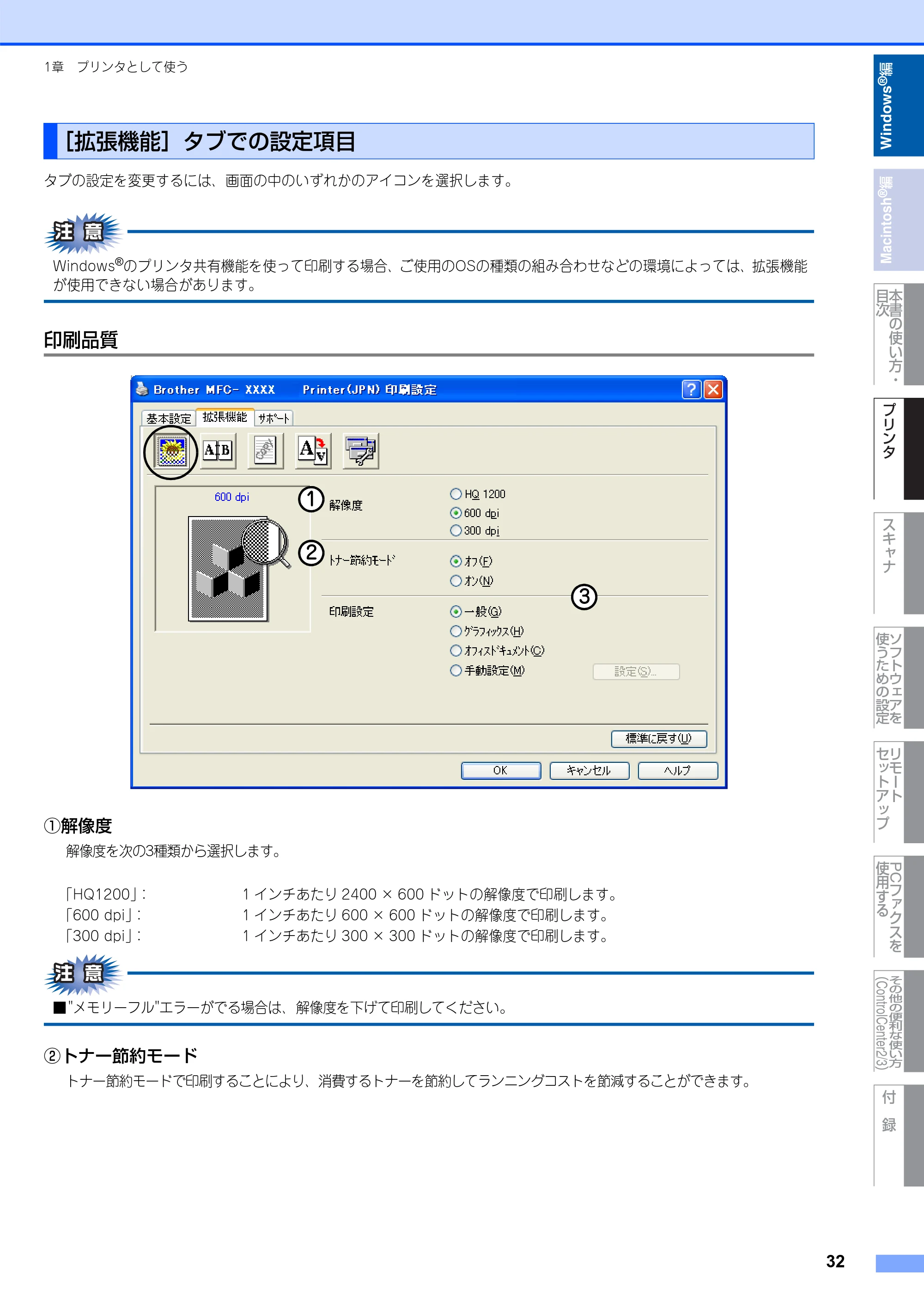Select the print quality icon in the dialog
Viewport: 924px width, 1308px height.
coord(171,451)
